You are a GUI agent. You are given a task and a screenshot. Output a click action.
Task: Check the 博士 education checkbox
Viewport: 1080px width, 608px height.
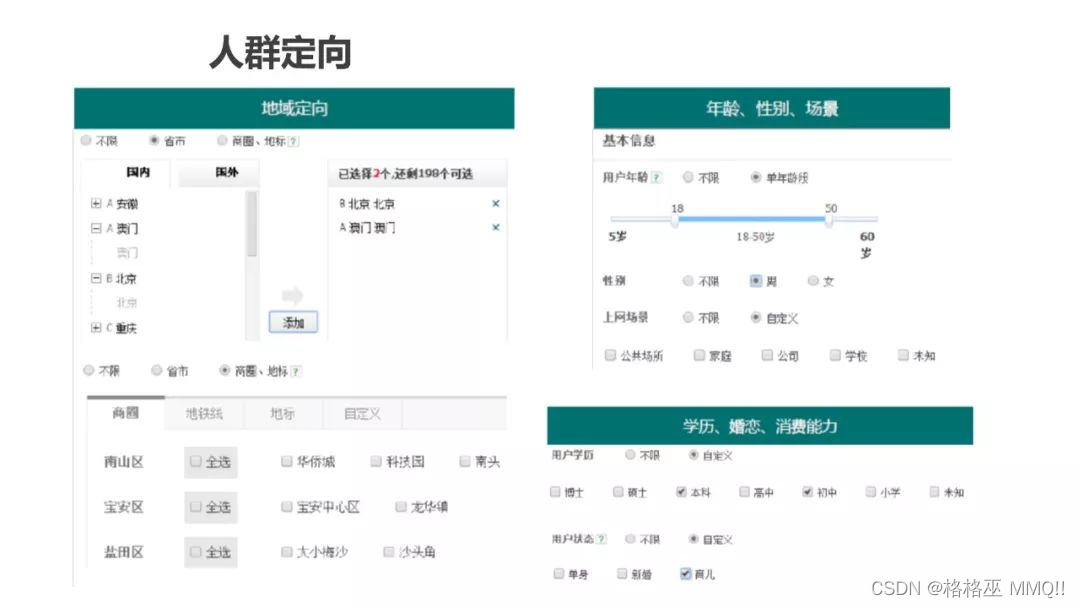coord(555,492)
